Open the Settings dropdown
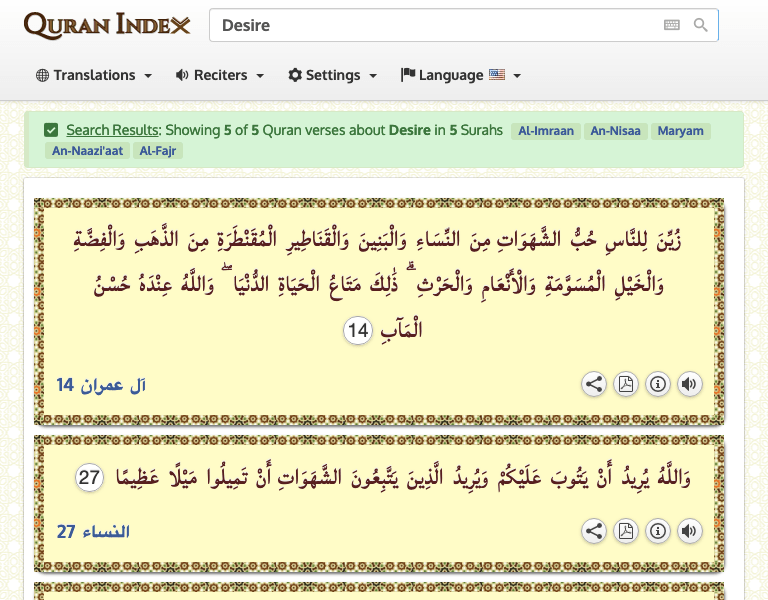768x600 pixels. (x=333, y=75)
